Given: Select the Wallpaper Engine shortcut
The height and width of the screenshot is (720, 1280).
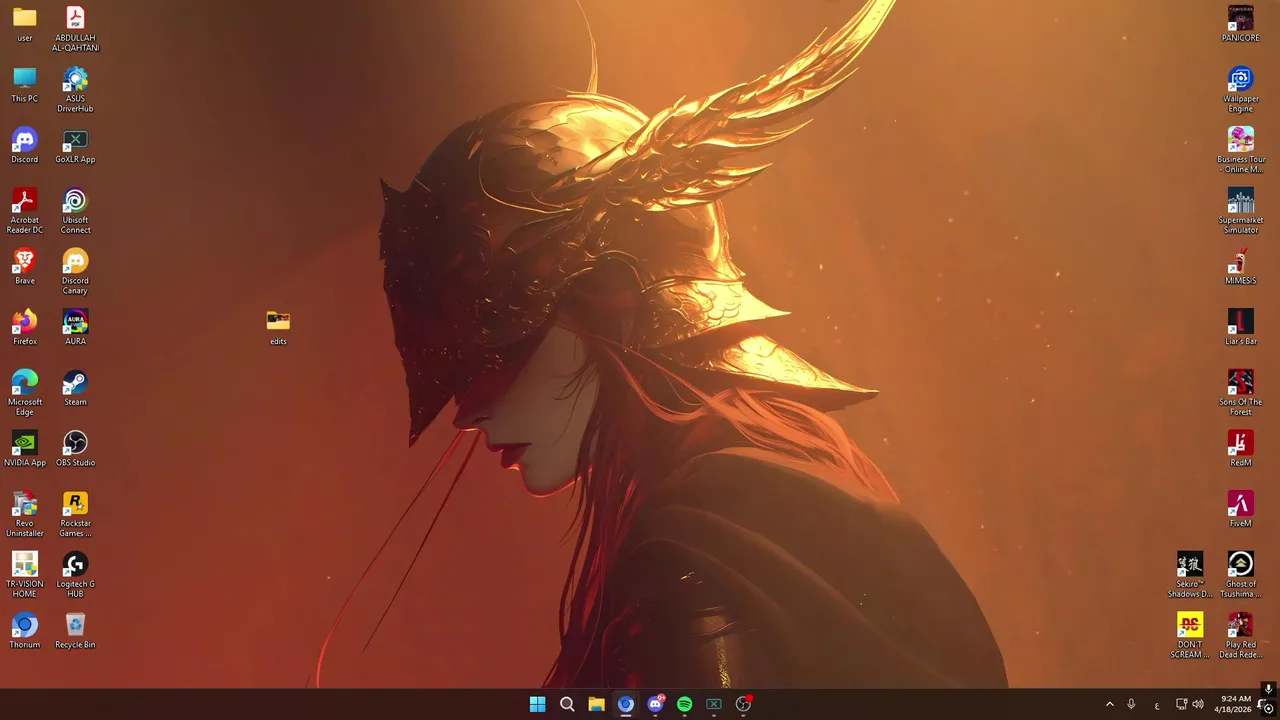Looking at the screenshot, I should tap(1240, 89).
